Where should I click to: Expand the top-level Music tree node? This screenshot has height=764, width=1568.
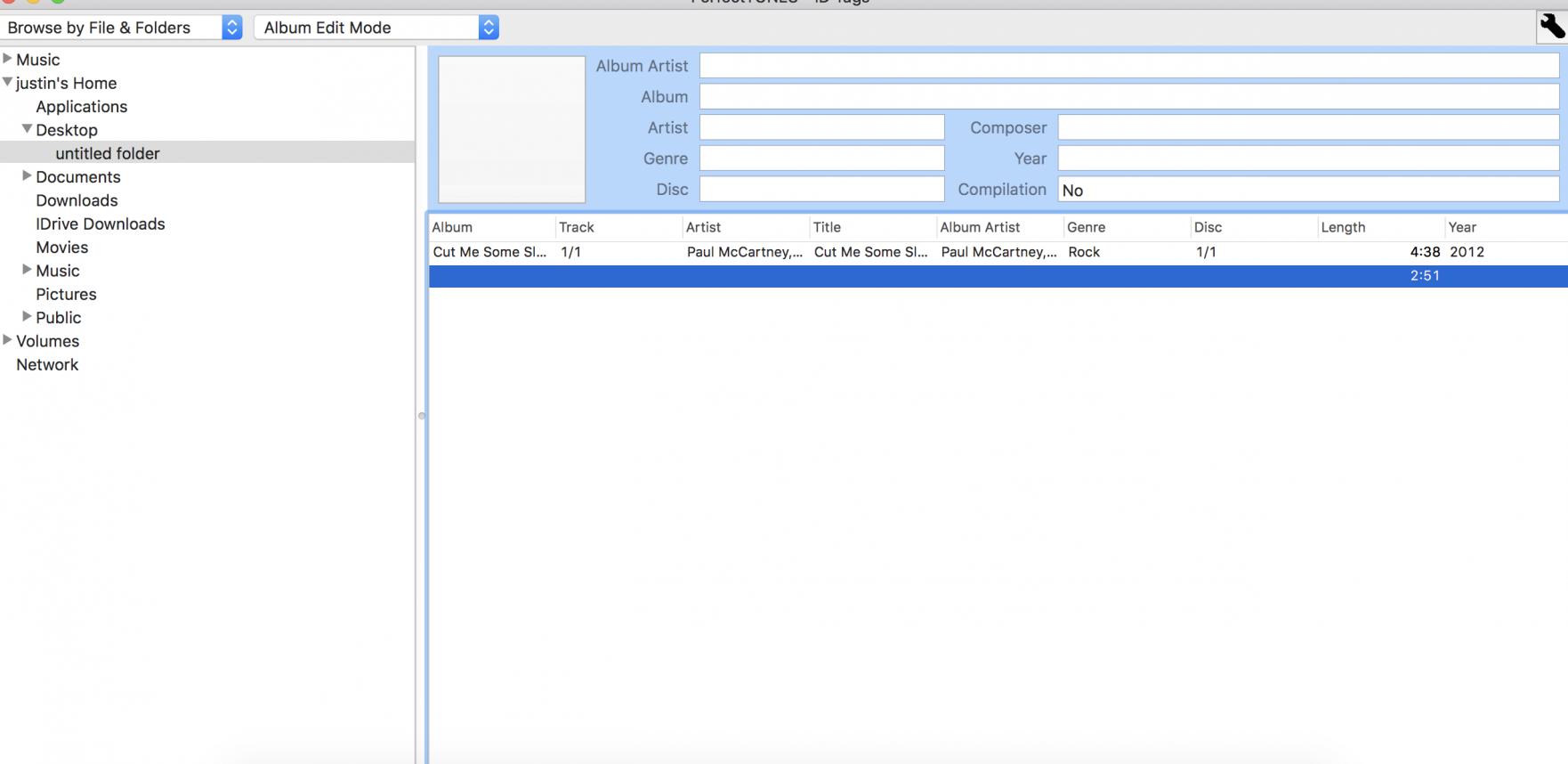[x=7, y=59]
